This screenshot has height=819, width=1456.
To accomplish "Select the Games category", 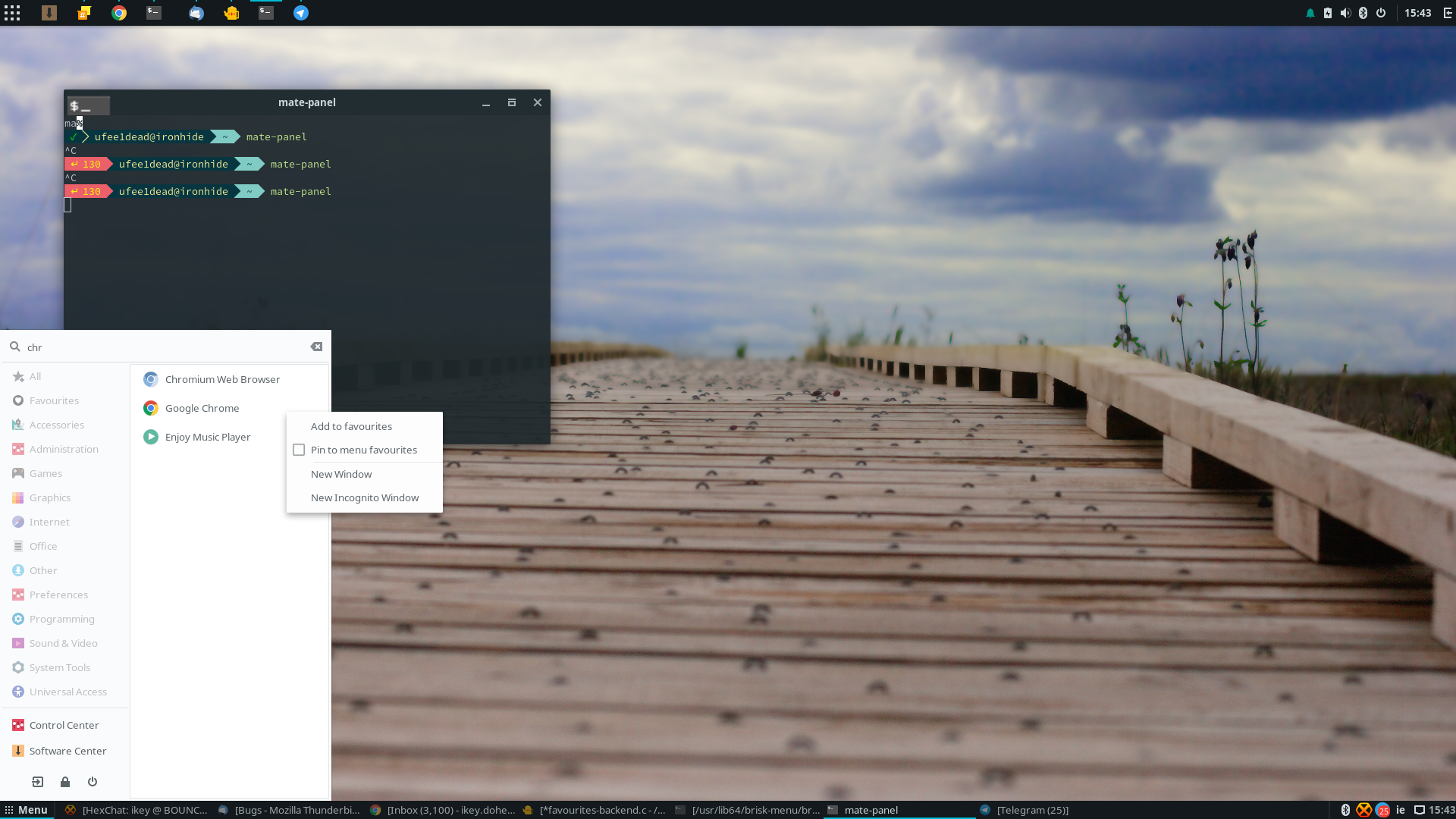I will [x=67, y=473].
